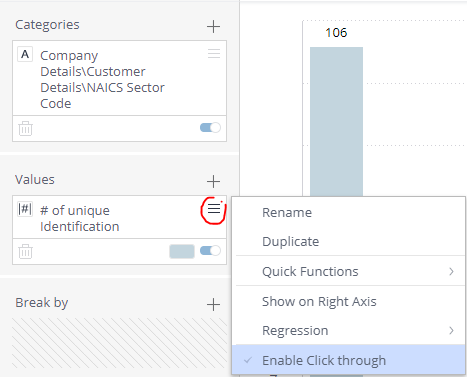Toggle off the NAICS Sector Code category

point(210,127)
